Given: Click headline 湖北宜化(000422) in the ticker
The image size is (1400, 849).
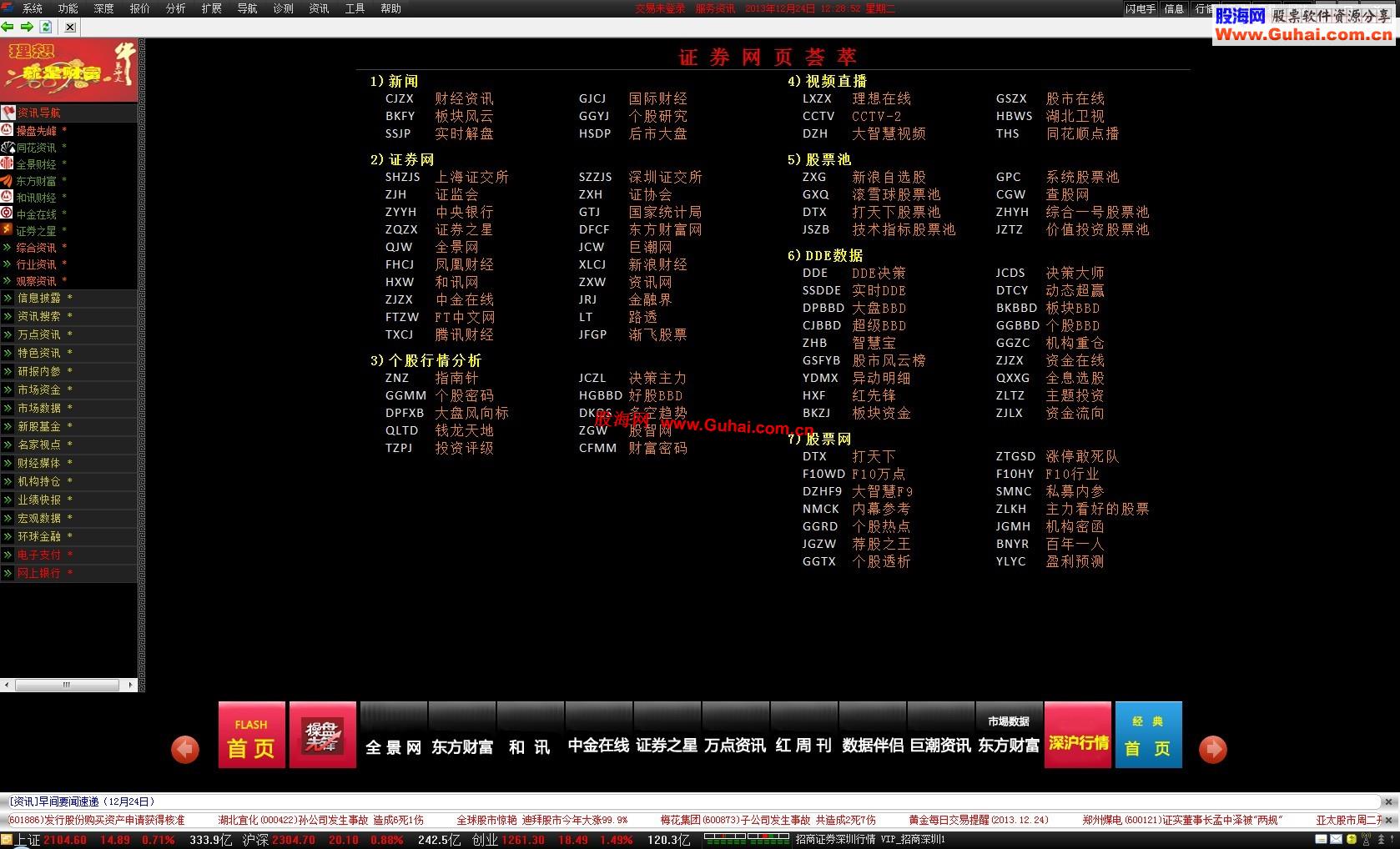Looking at the screenshot, I should pos(321,821).
